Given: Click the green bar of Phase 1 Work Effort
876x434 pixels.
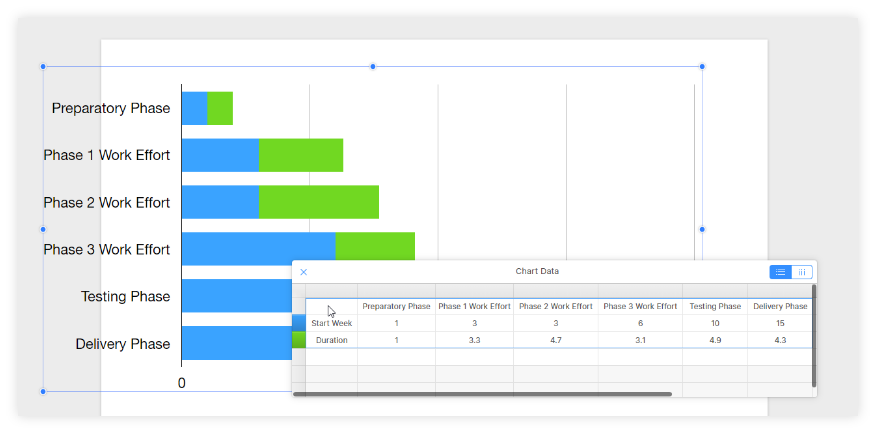Looking at the screenshot, I should point(301,155).
